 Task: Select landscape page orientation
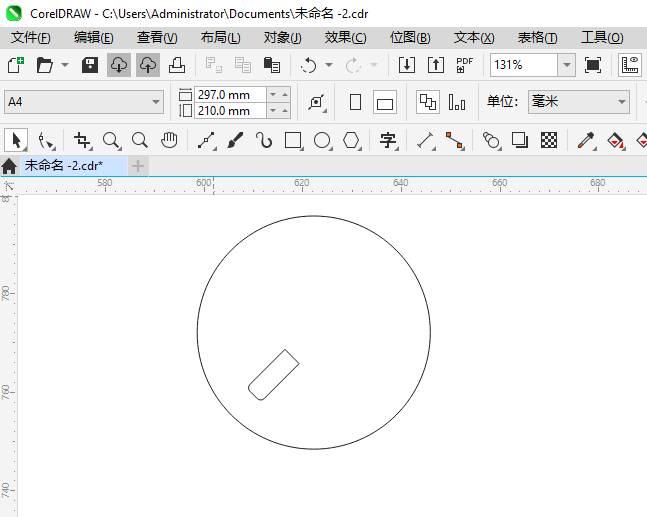click(x=385, y=102)
